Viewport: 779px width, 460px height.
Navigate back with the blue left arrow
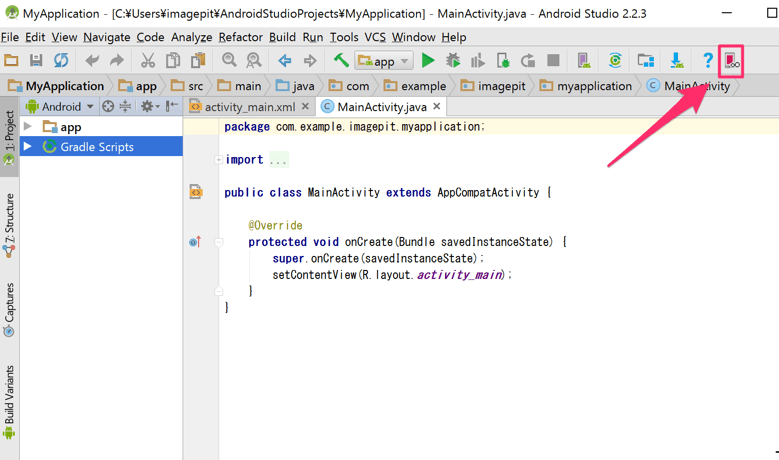click(x=285, y=61)
